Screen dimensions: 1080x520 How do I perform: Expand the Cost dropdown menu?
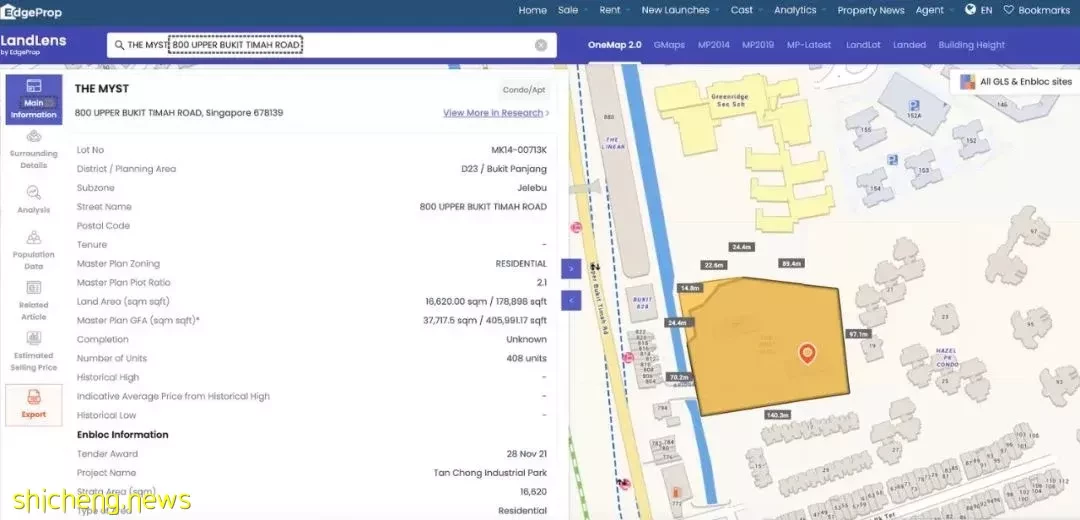click(747, 10)
